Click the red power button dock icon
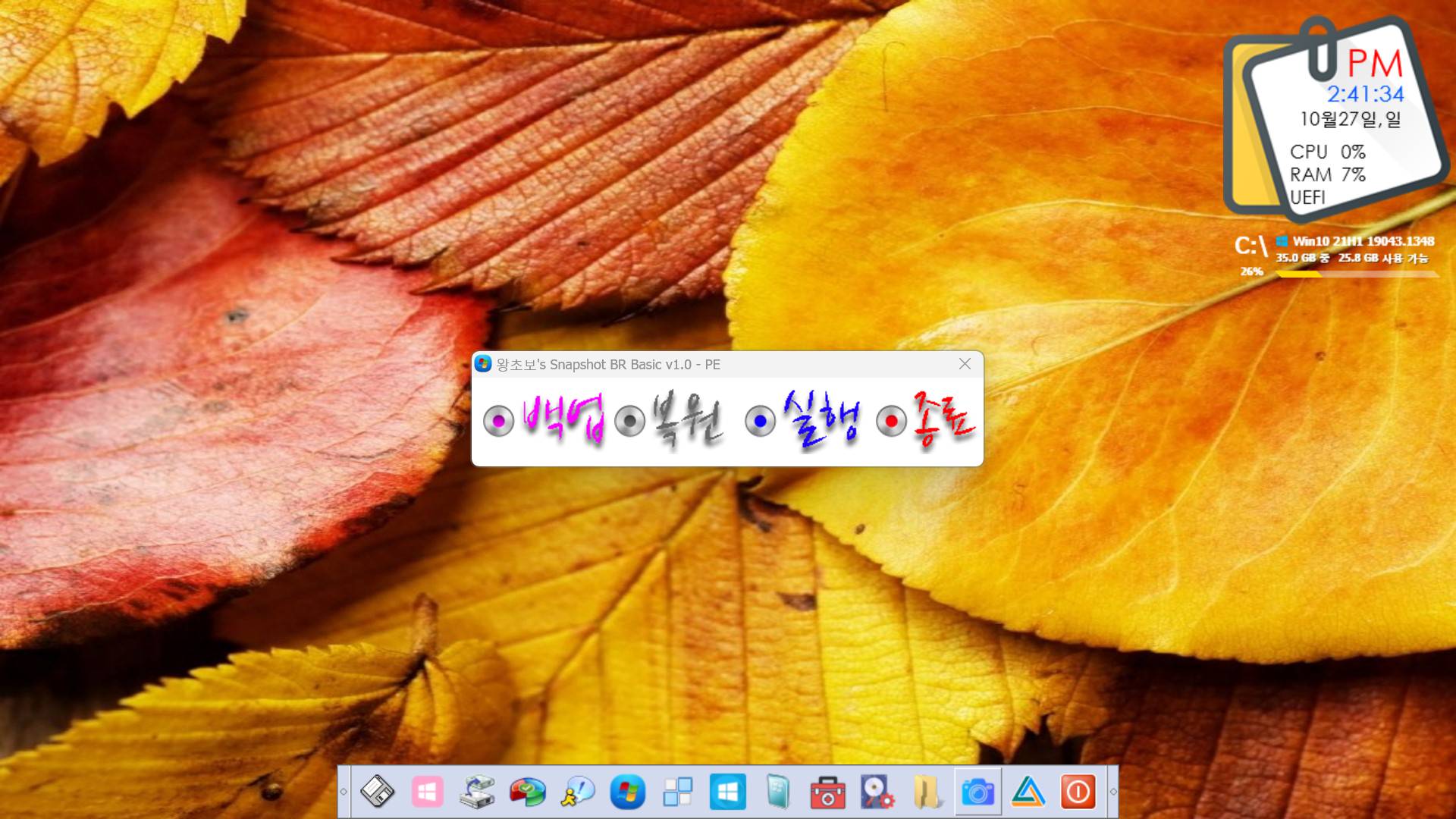1456x819 pixels. pos(1078,792)
